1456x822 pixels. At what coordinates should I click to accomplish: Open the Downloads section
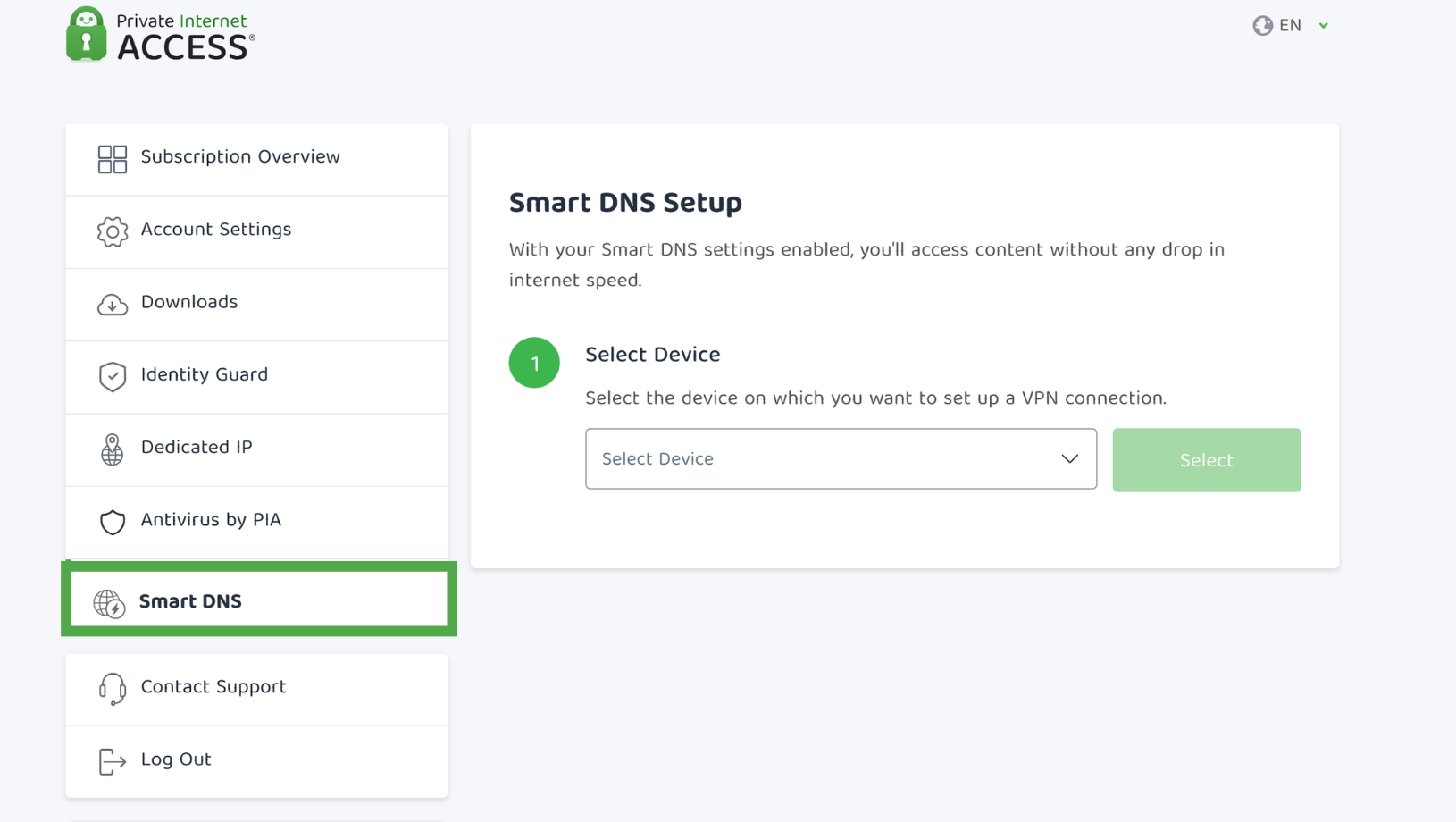click(256, 305)
